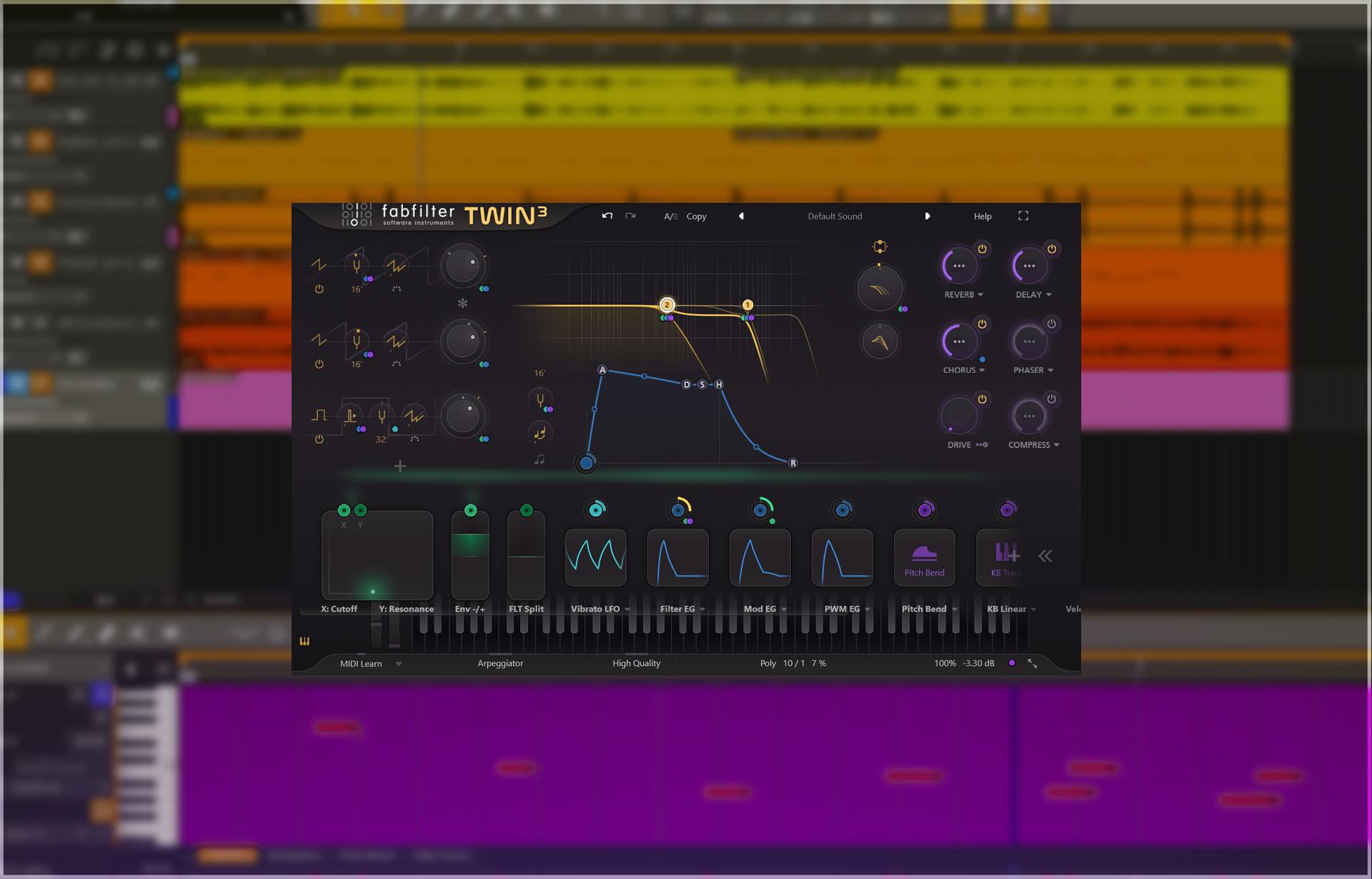Viewport: 1372px width, 879px height.
Task: Enable the Phaser effect power button
Action: pos(1051,324)
